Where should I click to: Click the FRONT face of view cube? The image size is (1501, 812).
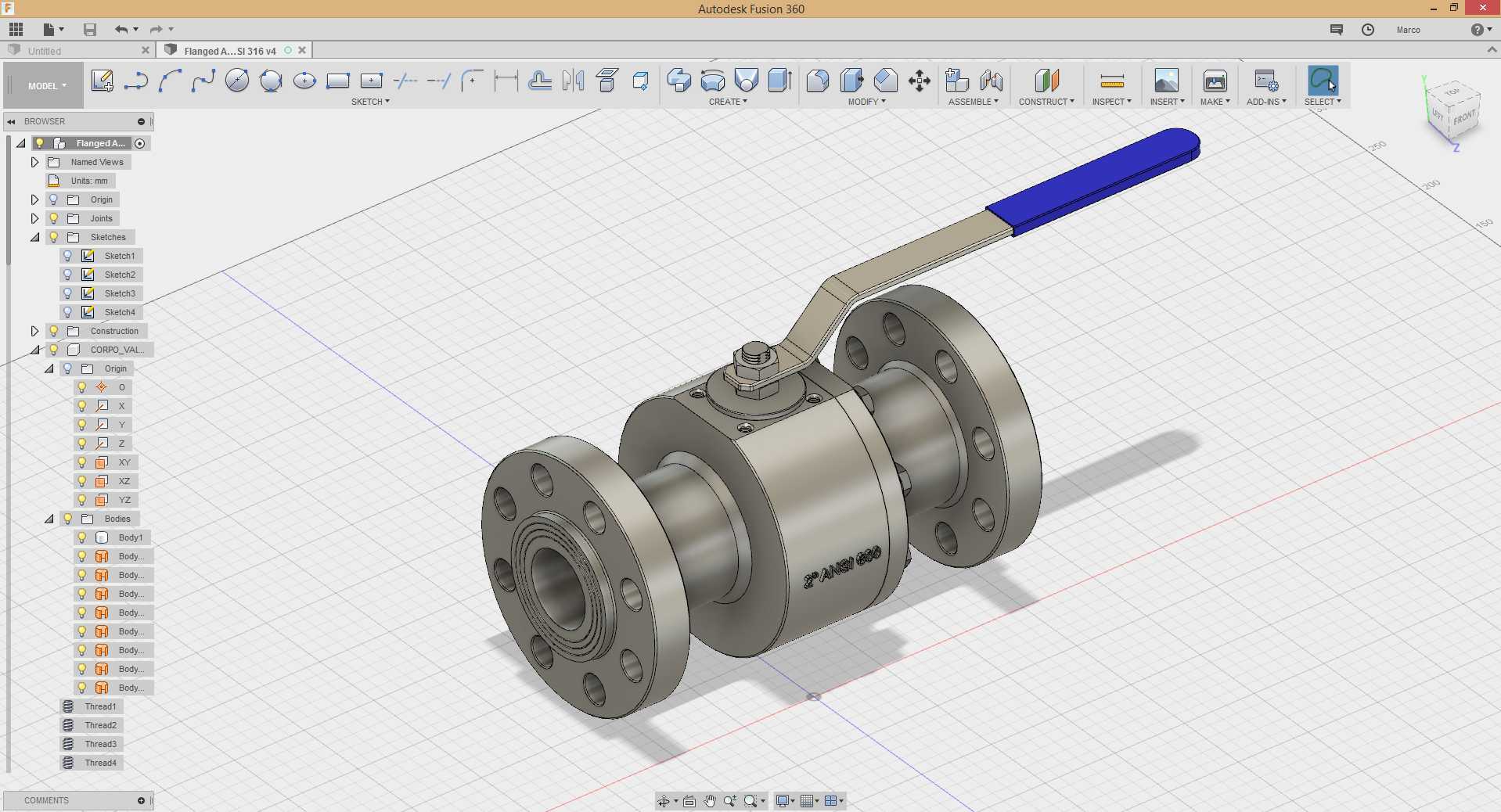coord(1464,118)
